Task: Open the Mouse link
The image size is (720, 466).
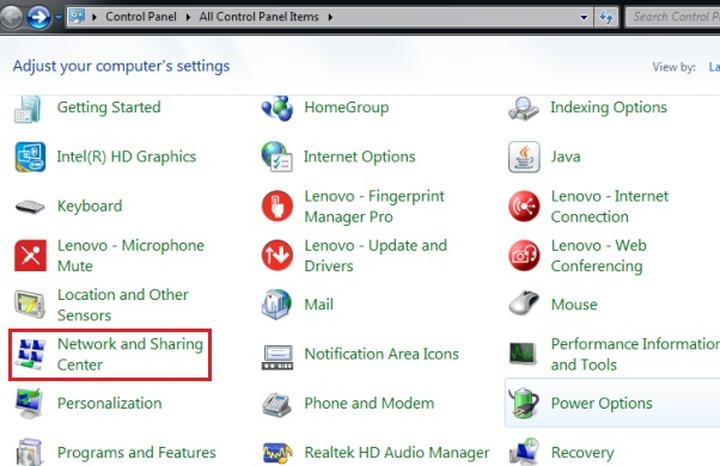Action: [574, 304]
